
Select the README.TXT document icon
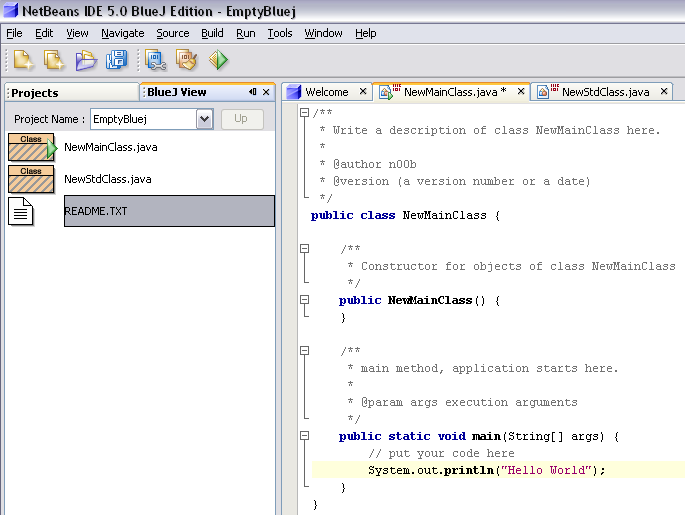[21, 211]
